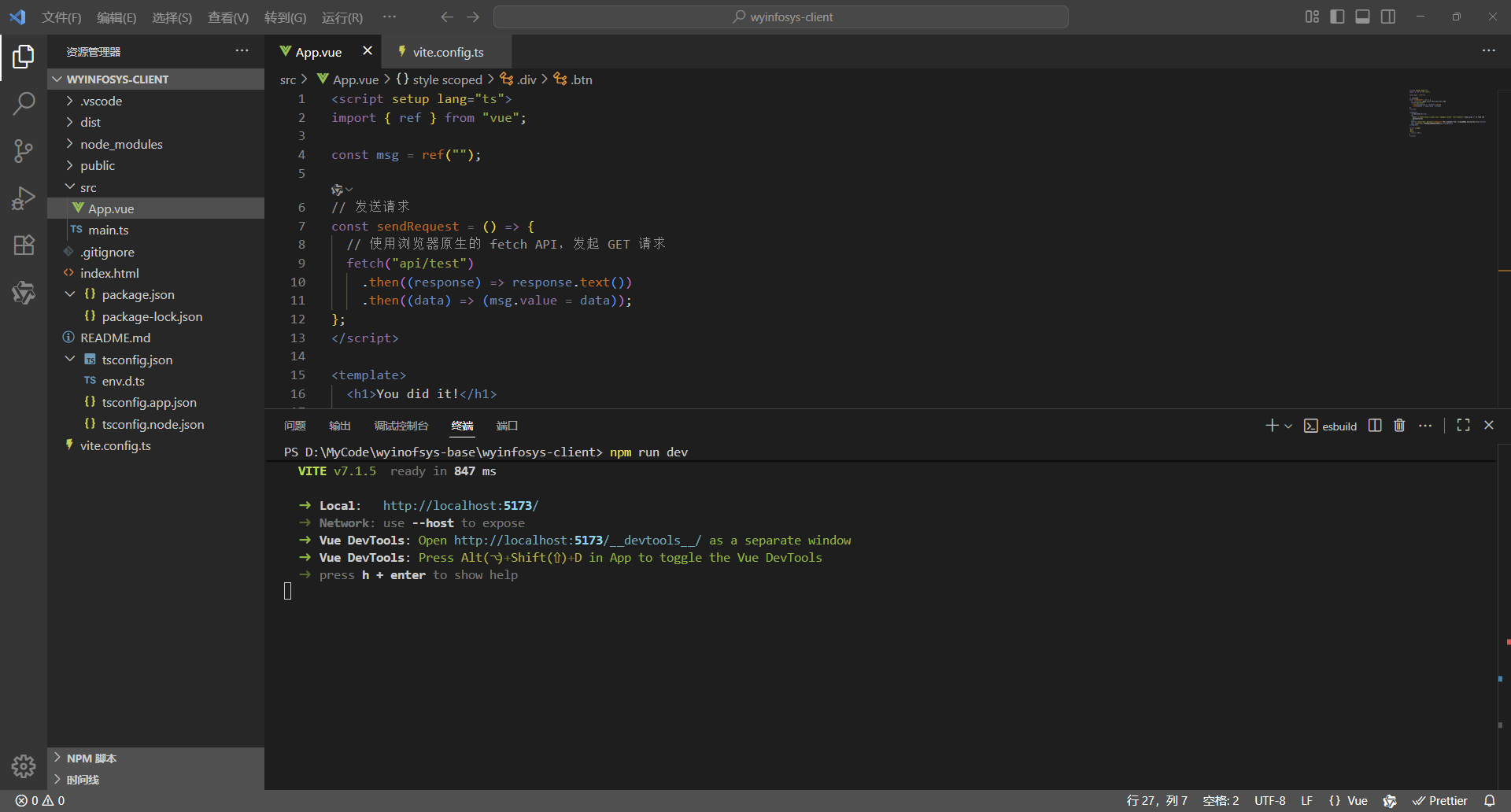
Task: Open the Prettier formatter status item
Action: click(x=1442, y=800)
